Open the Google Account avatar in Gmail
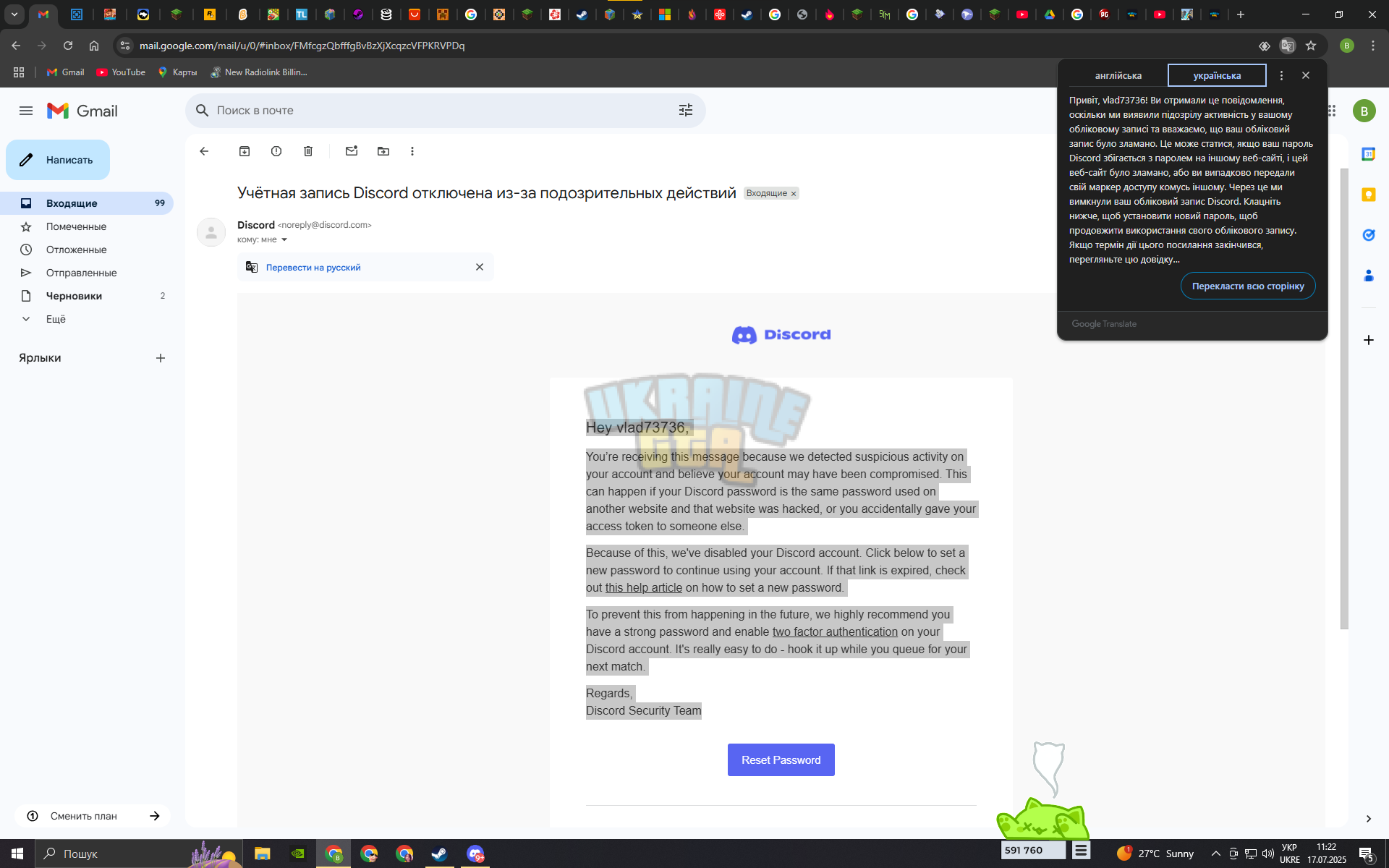The height and width of the screenshot is (868, 1389). pos(1364,111)
